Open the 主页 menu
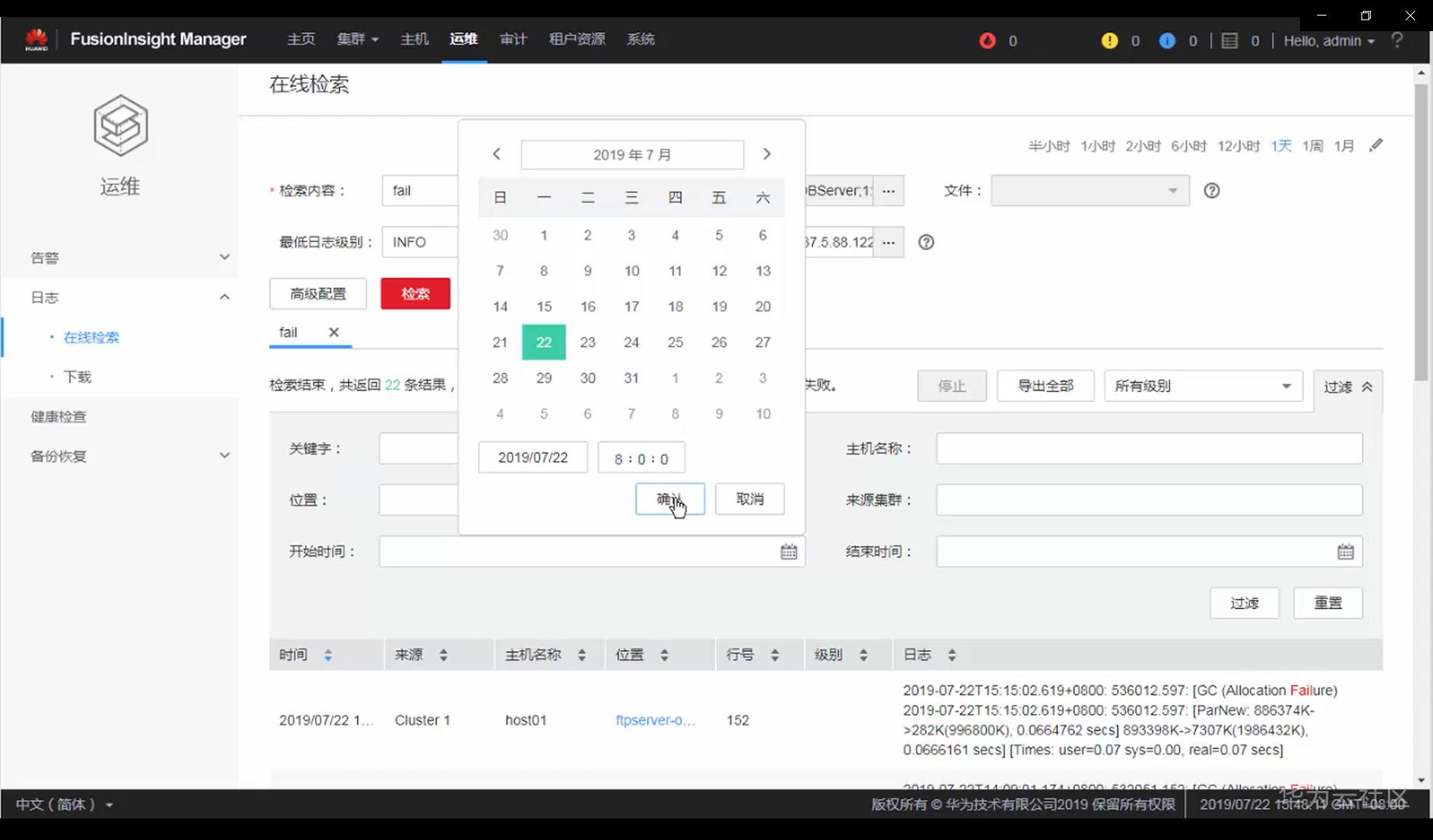The height and width of the screenshot is (840, 1433). tap(301, 39)
